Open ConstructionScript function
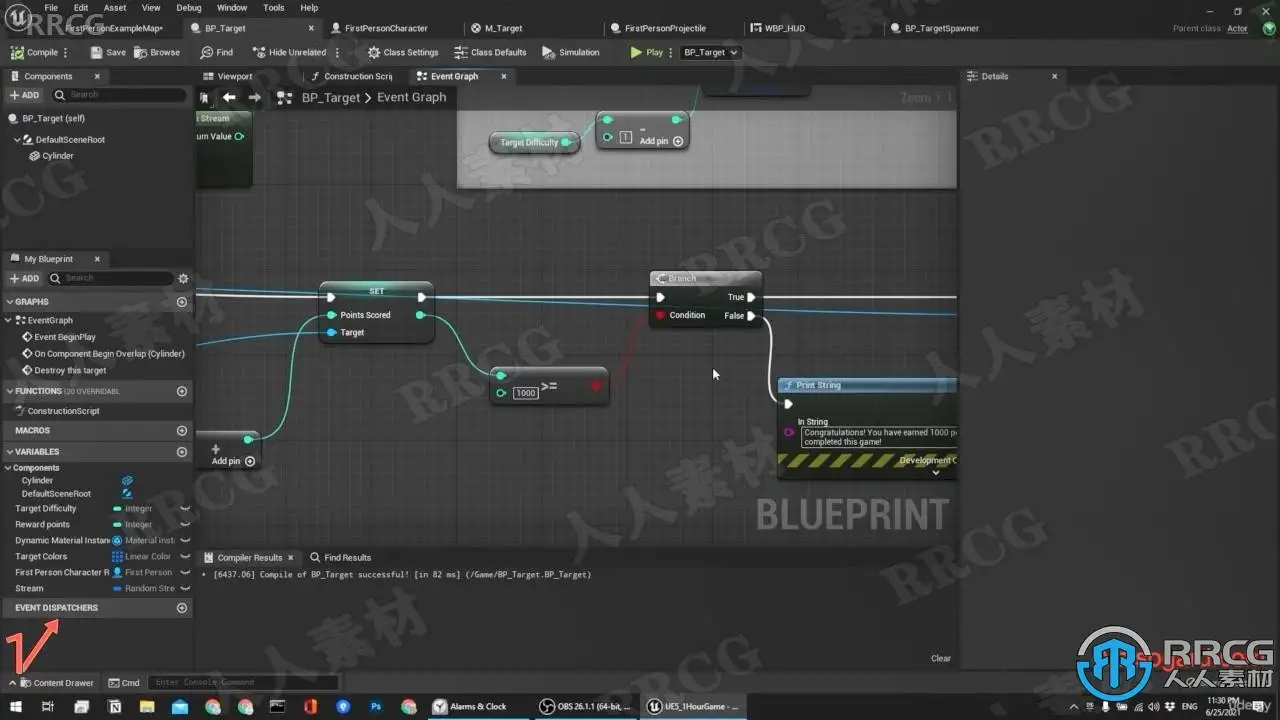The image size is (1280, 720). [63, 411]
